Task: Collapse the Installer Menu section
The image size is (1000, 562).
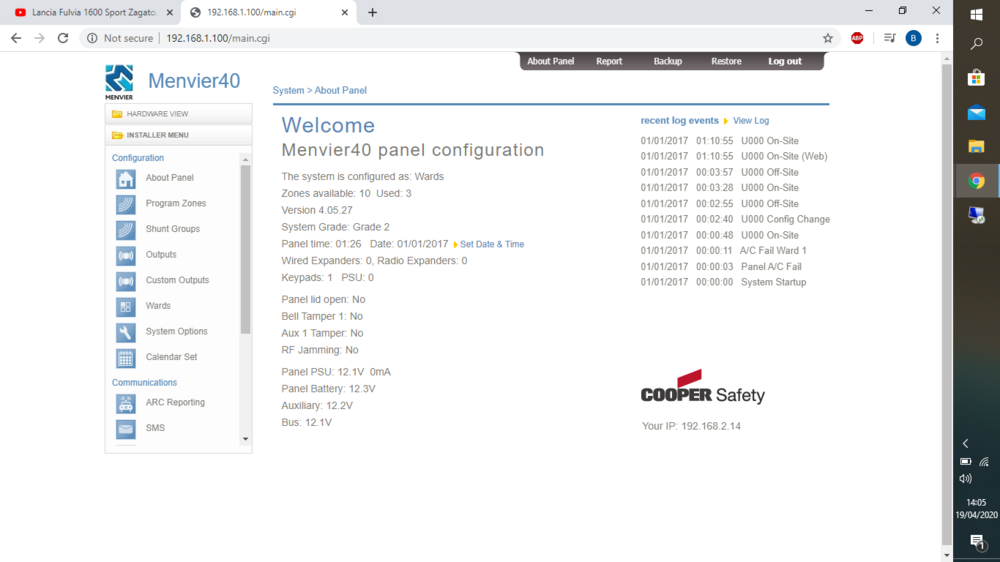Action: pyautogui.click(x=157, y=135)
